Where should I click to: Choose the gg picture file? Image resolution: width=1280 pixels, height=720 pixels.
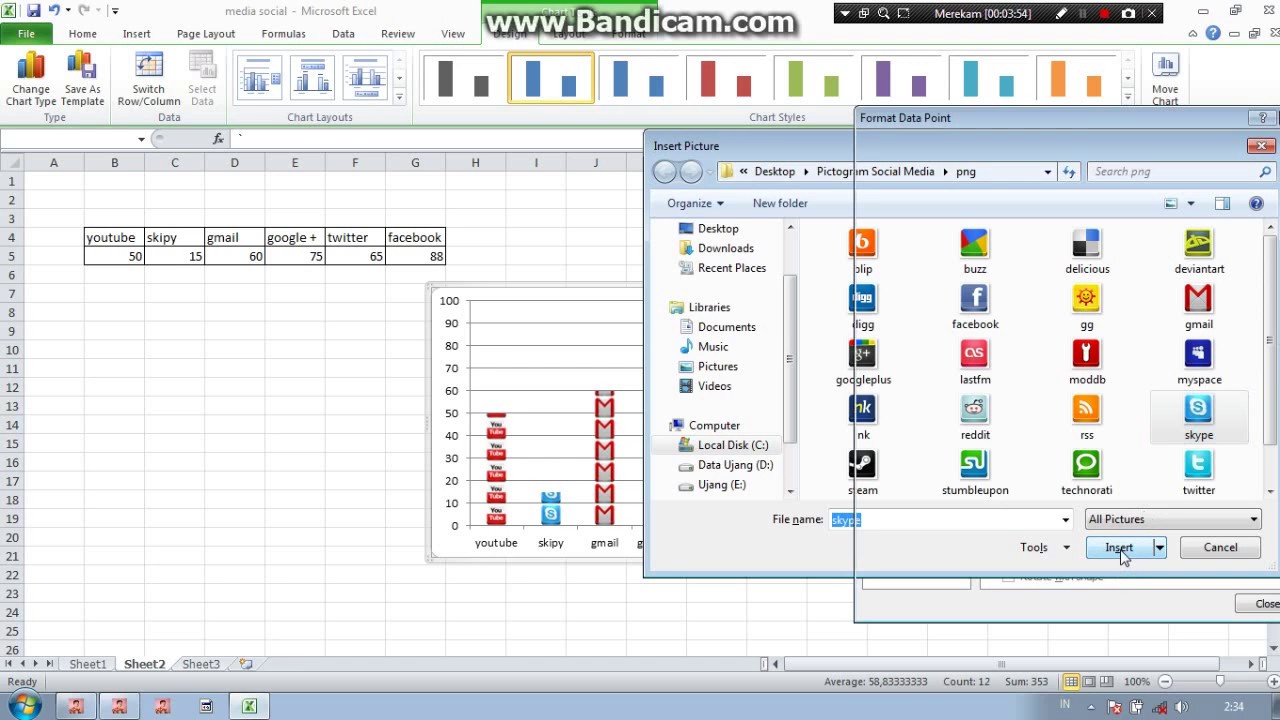click(1087, 306)
